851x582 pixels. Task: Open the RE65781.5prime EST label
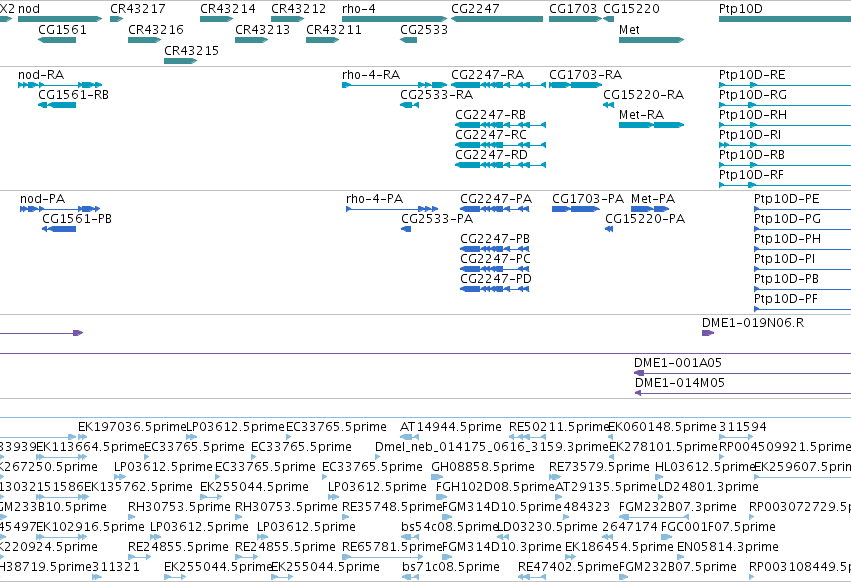pos(392,547)
